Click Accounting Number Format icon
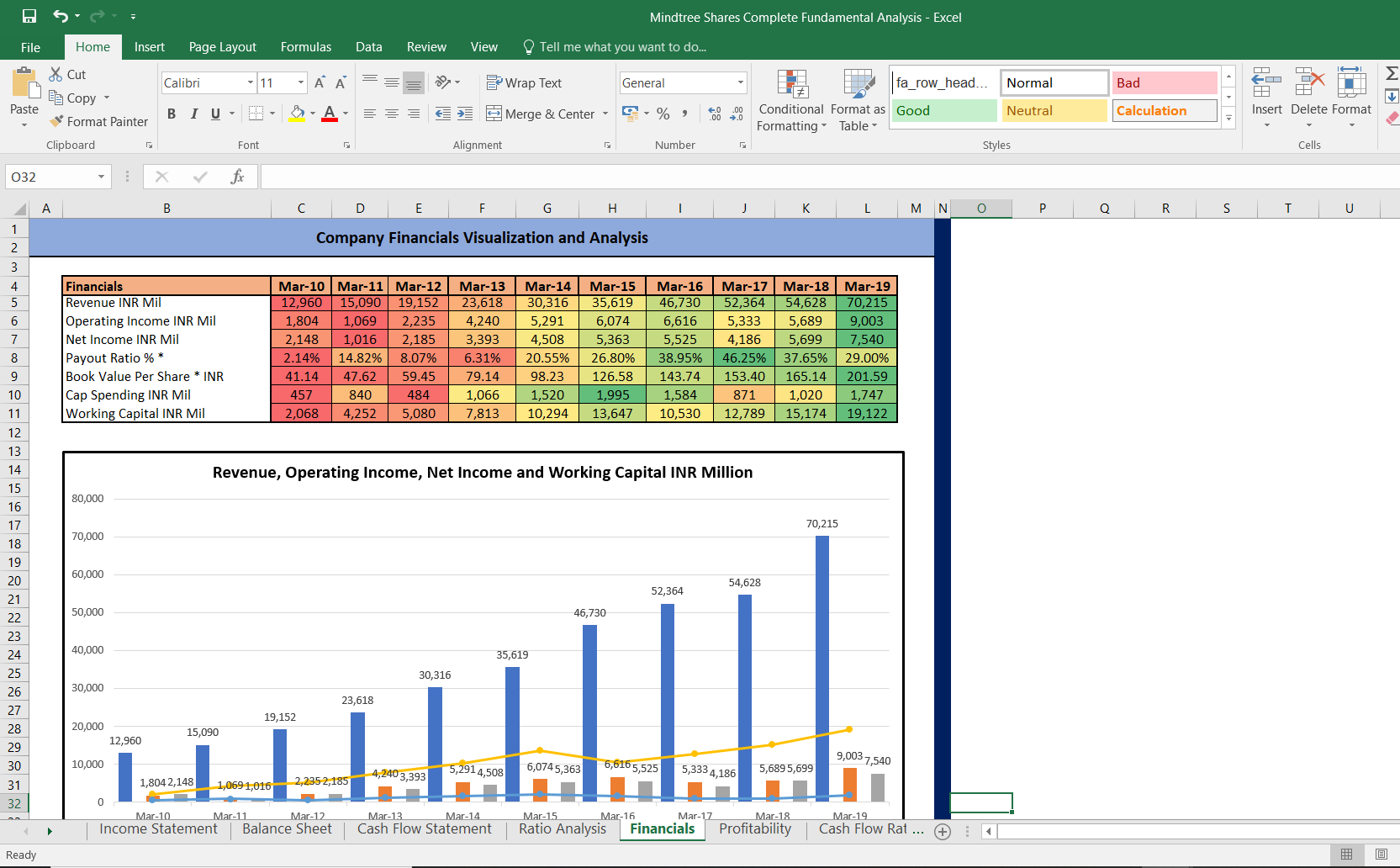Image resolution: width=1400 pixels, height=868 pixels. [x=631, y=113]
